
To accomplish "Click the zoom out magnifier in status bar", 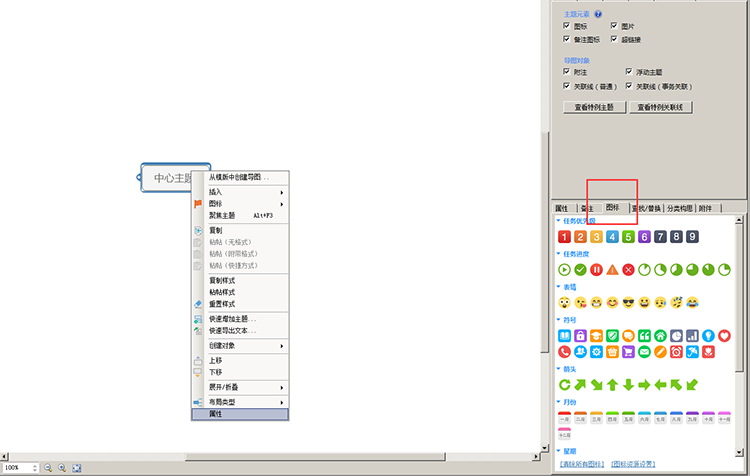I will (x=47, y=468).
